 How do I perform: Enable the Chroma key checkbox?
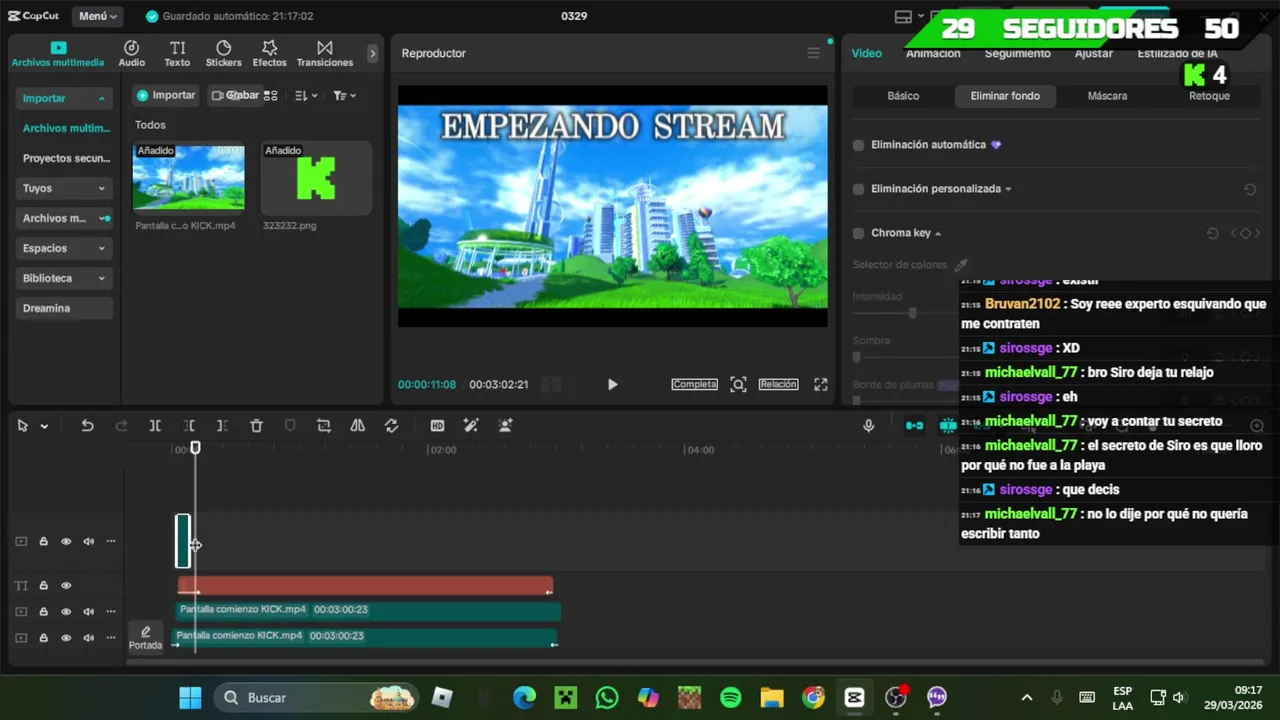[x=858, y=233]
